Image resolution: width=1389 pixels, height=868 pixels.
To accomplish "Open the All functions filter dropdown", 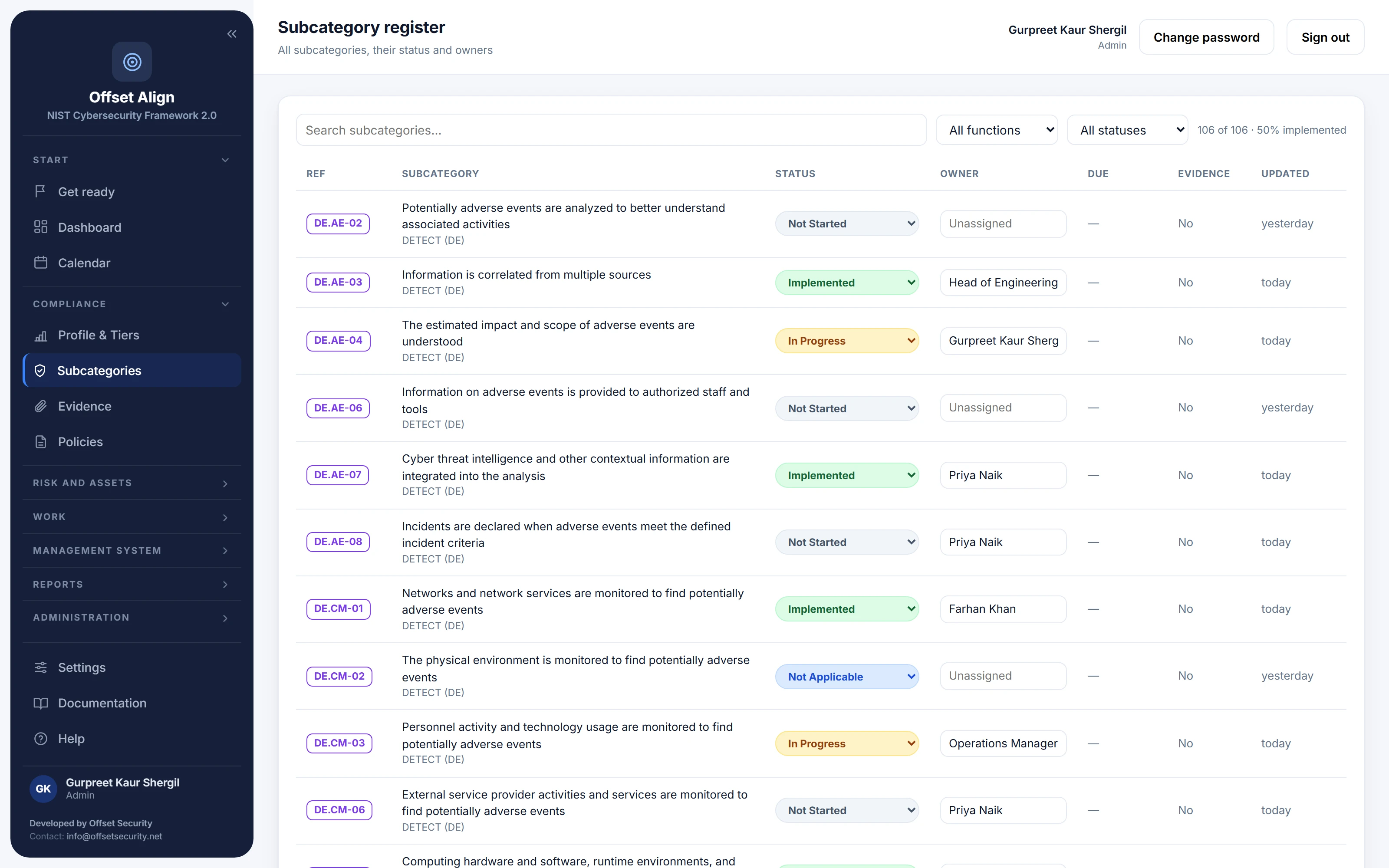I will click(x=997, y=130).
